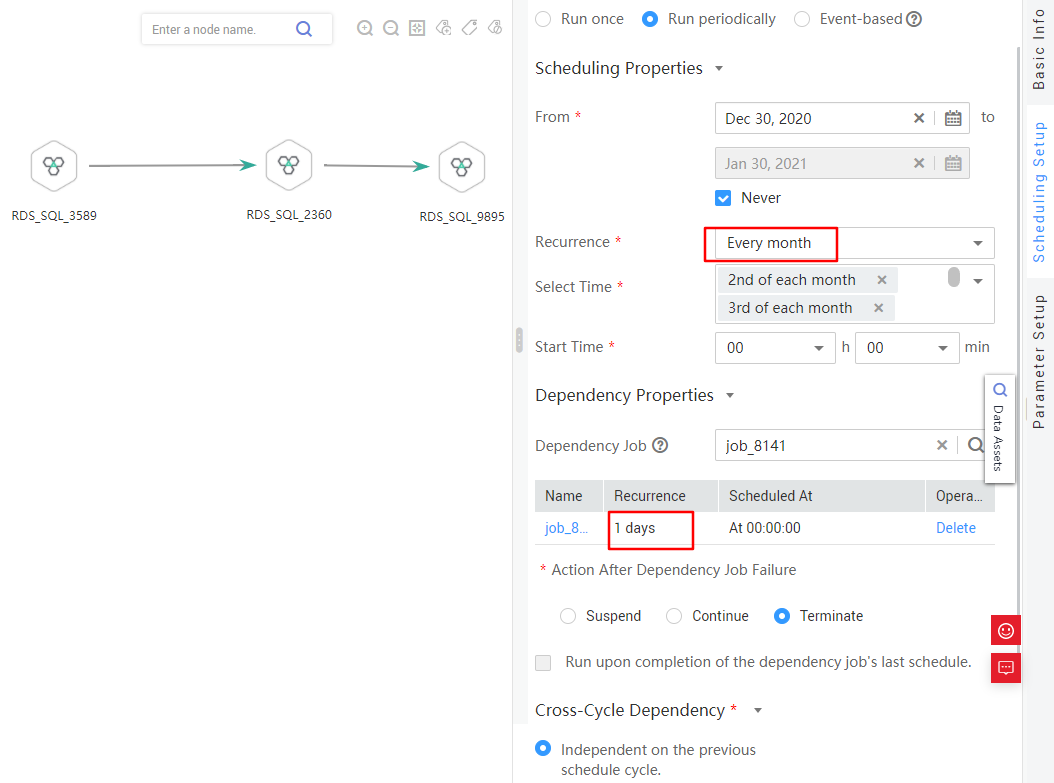
Task: Click the Enter a node name field
Action: pyautogui.click(x=218, y=30)
